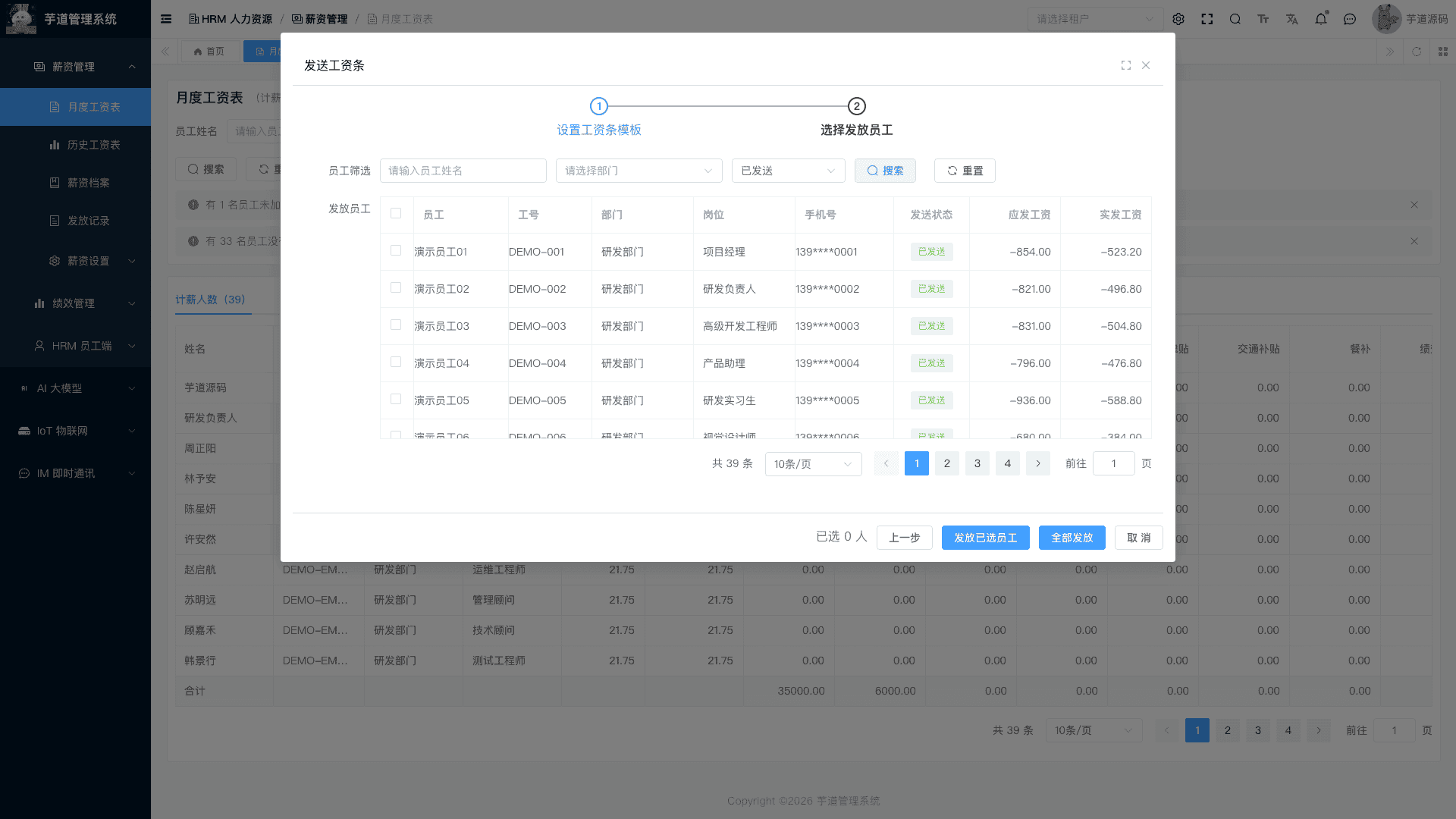This screenshot has height=819, width=1456.
Task: Open 首页 tab
Action: coord(209,52)
